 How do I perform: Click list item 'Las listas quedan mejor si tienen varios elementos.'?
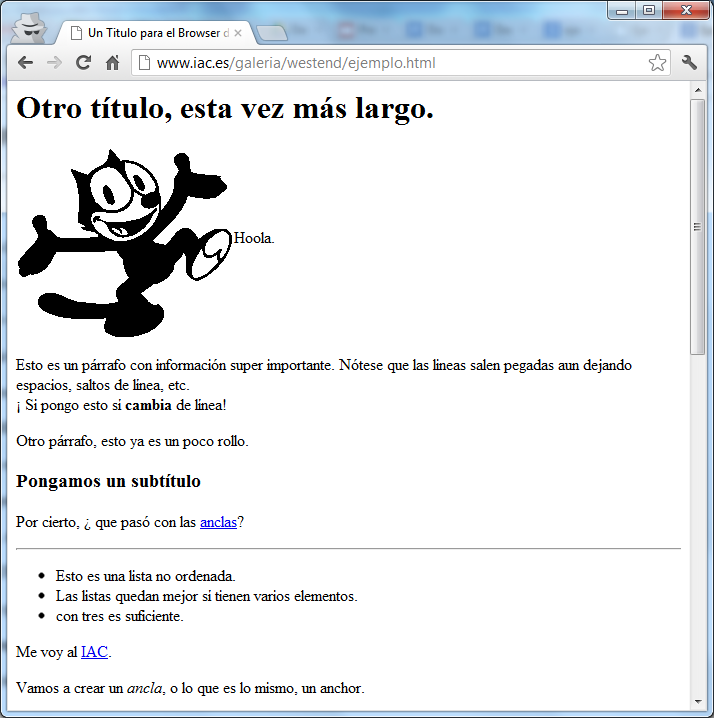pos(207,596)
